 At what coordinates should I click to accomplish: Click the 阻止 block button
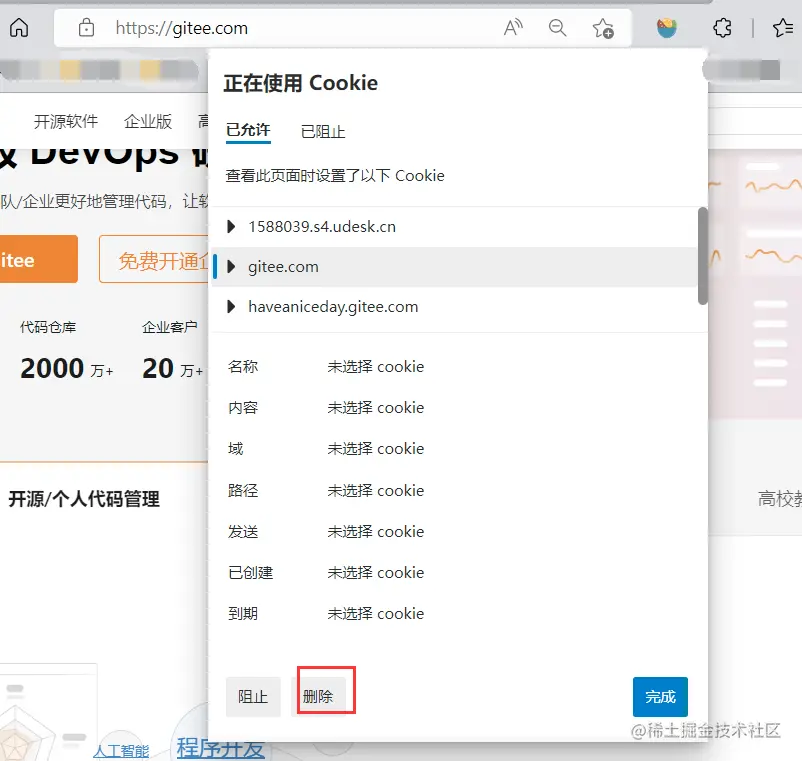[x=253, y=697]
